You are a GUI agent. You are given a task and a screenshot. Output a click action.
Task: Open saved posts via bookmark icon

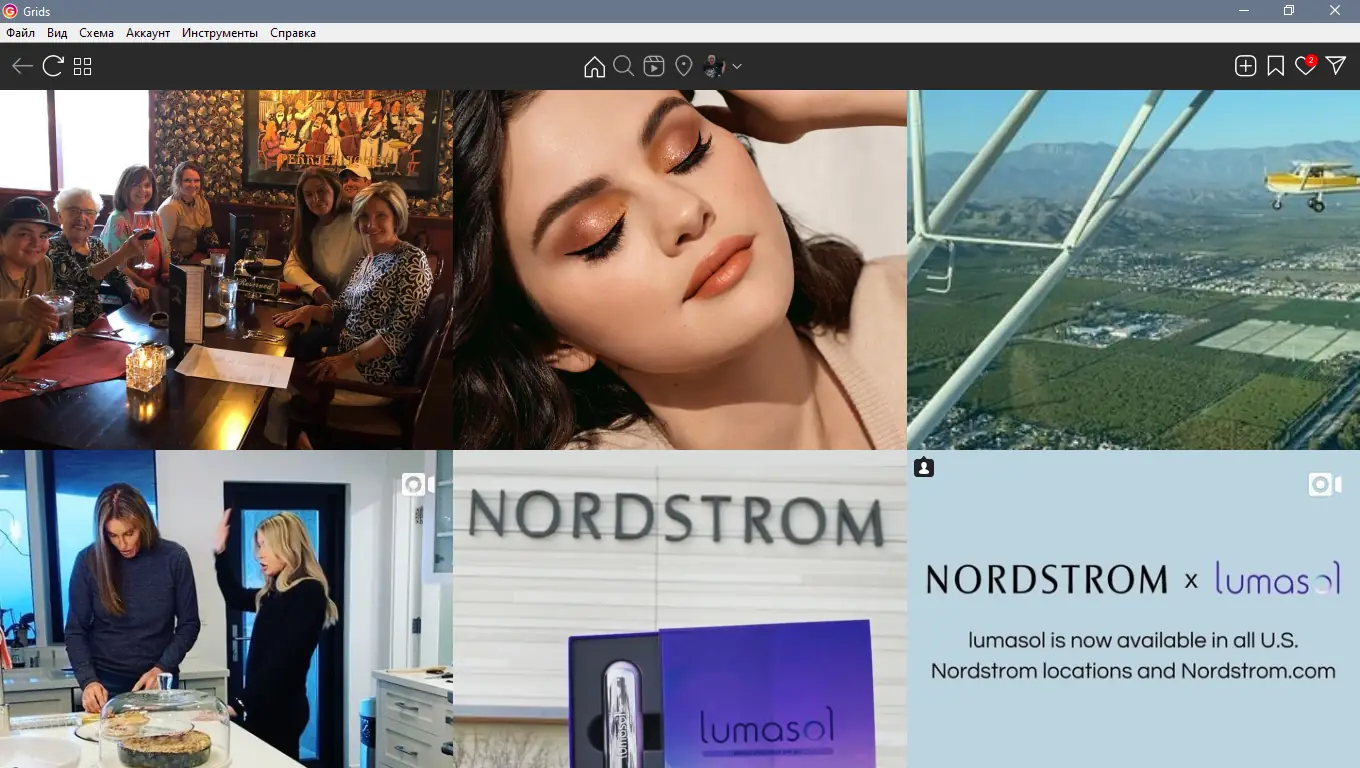pyautogui.click(x=1275, y=65)
